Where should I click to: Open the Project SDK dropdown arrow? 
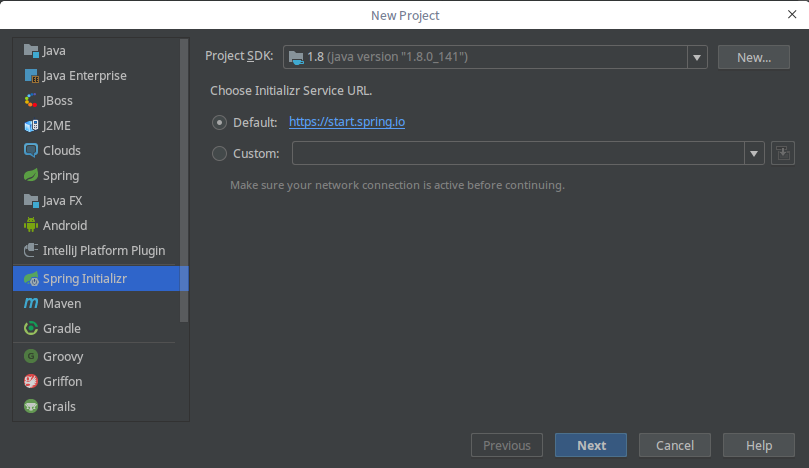(697, 57)
